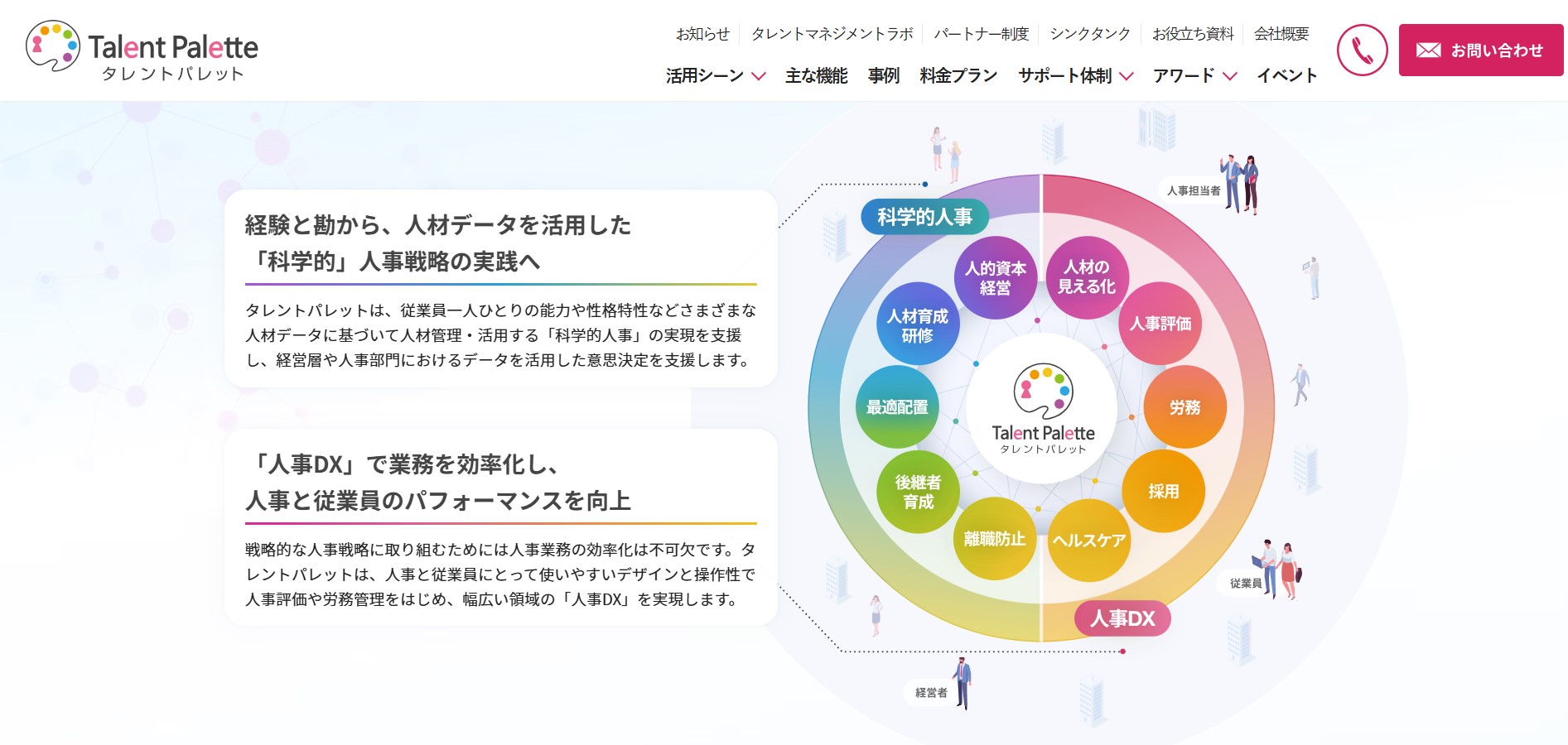Image resolution: width=1568 pixels, height=745 pixels.
Task: Click the 科学的人事 label badge
Action: pyautogui.click(x=924, y=217)
